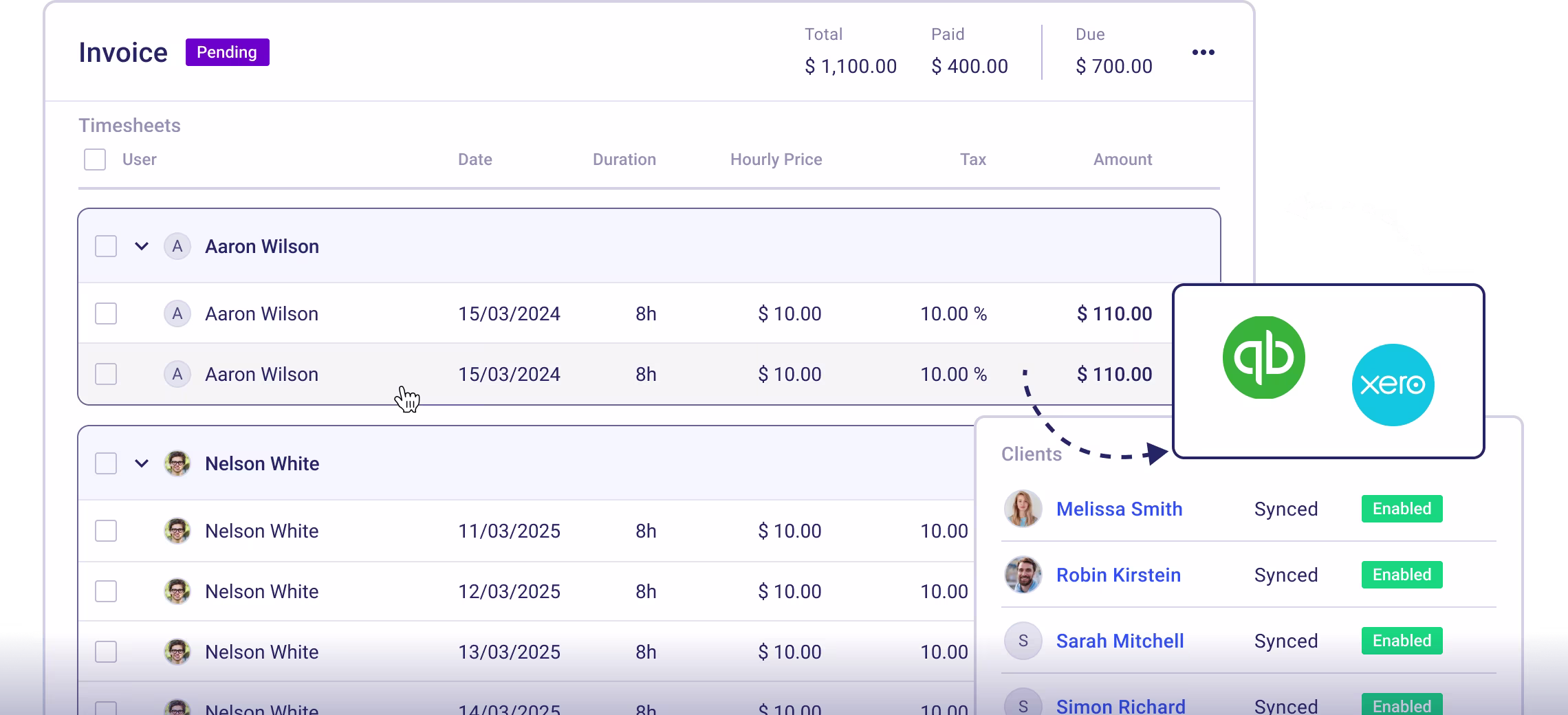
Task: Click Aaron Wilson group header name
Action: tap(262, 246)
